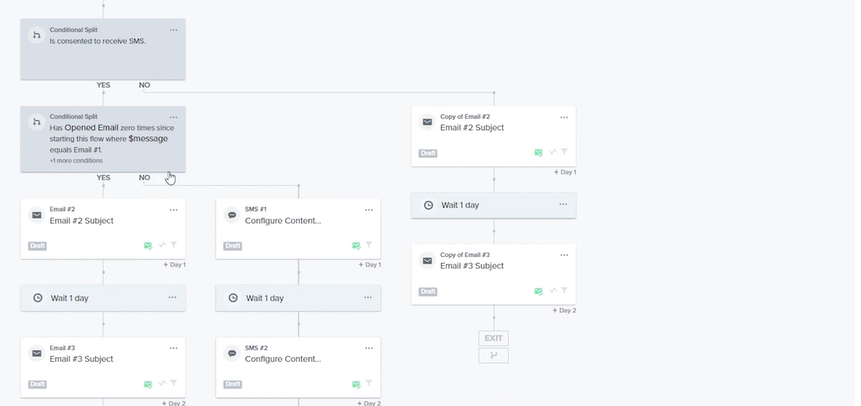
Task: Click the branch icon below the EXIT box
Action: click(493, 355)
